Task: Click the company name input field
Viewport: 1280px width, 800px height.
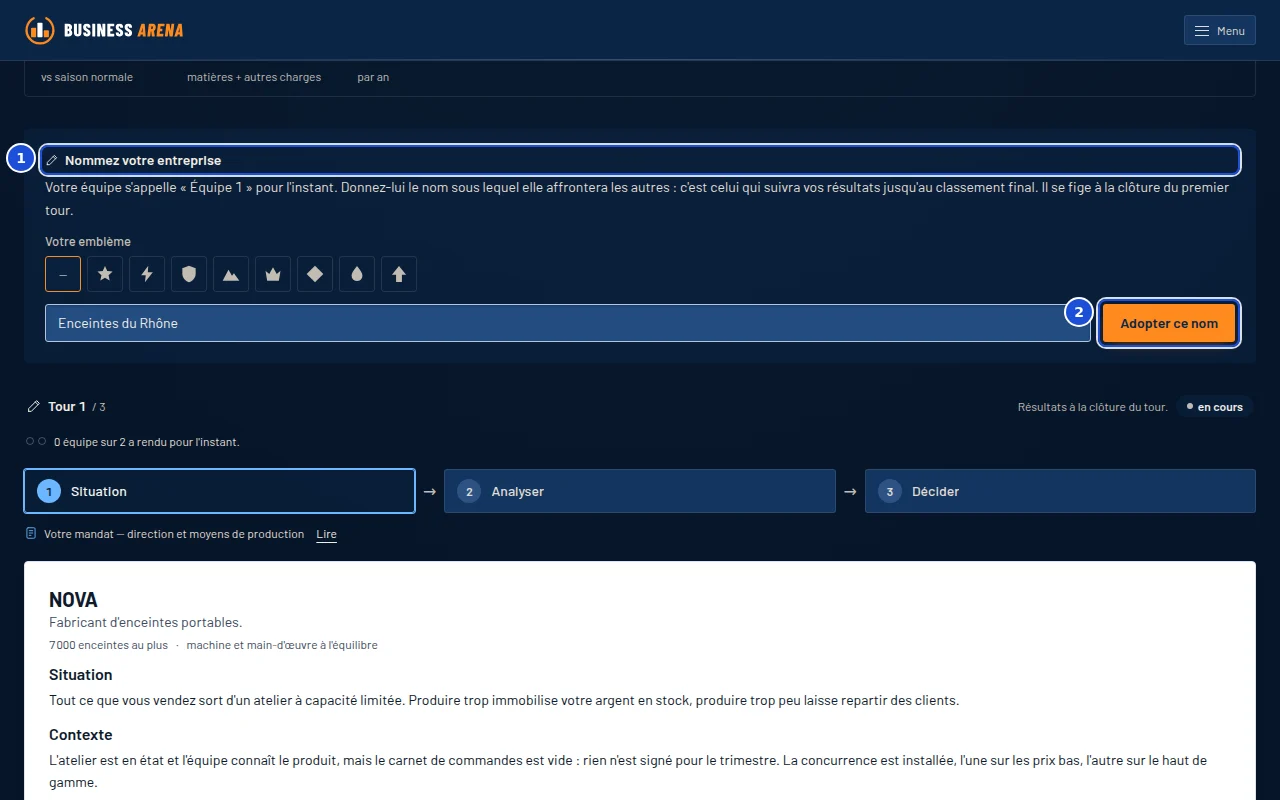Action: (568, 323)
